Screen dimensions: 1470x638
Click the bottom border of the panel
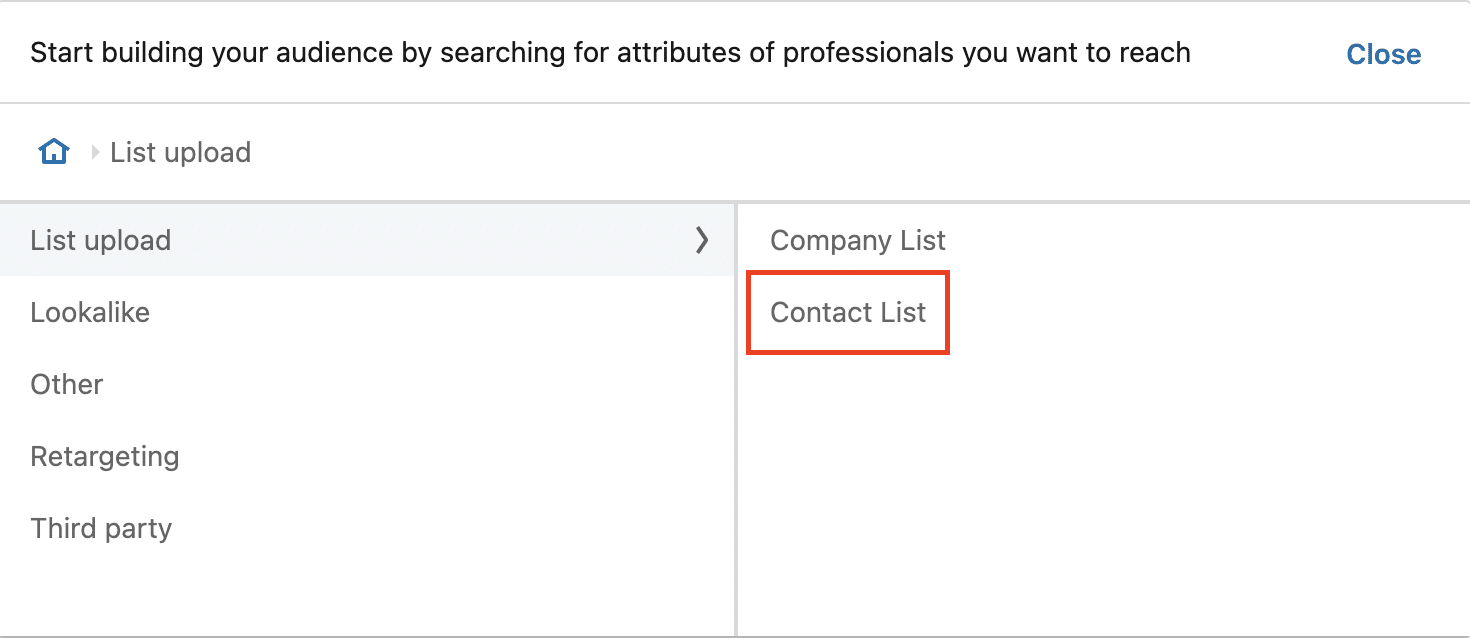[x=735, y=636]
